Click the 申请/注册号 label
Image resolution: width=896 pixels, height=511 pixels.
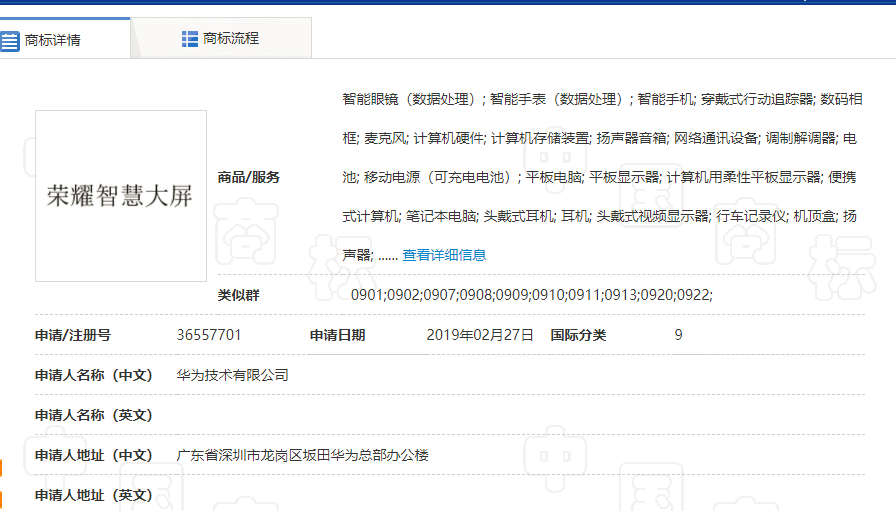[x=73, y=335]
